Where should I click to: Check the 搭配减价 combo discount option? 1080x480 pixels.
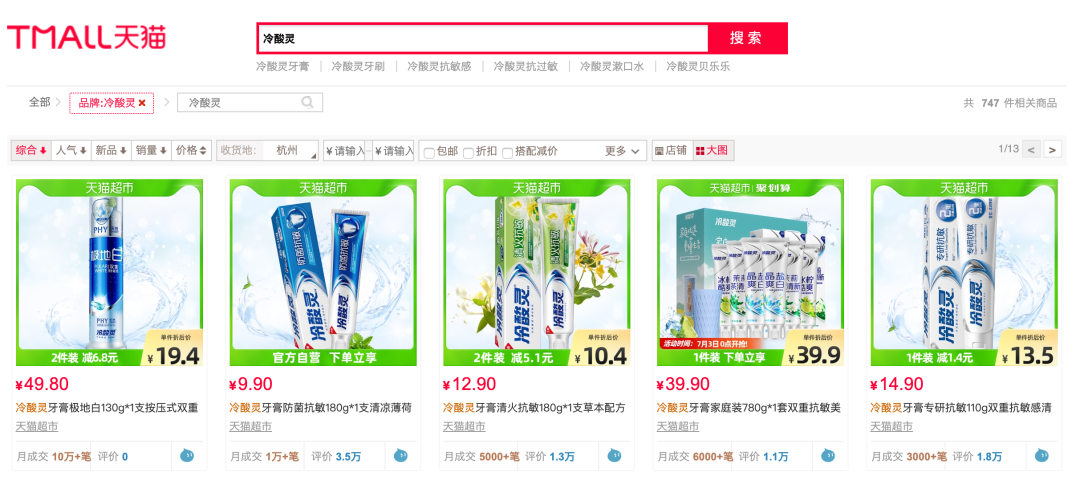(508, 152)
